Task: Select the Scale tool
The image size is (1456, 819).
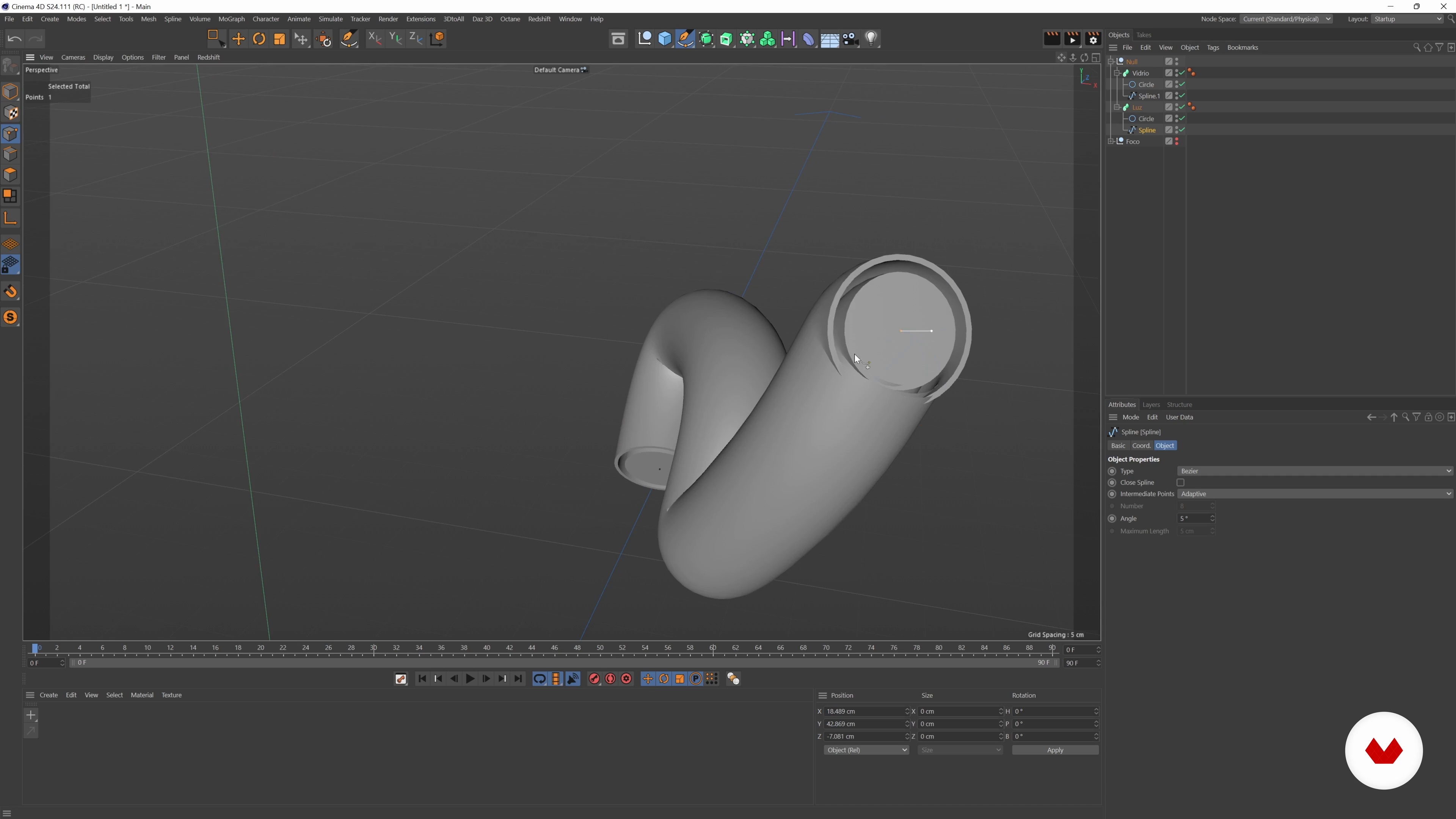Action: [280, 38]
